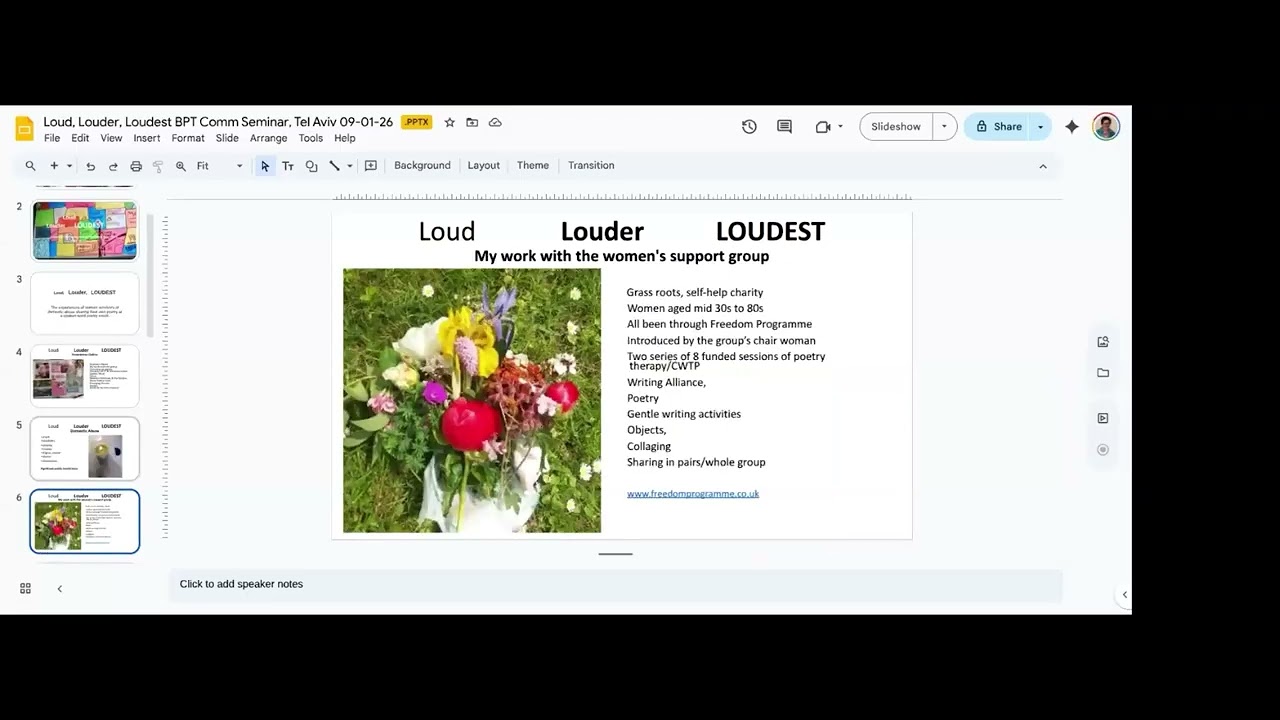Open the Gemini sparkle assistant

pos(1072,127)
